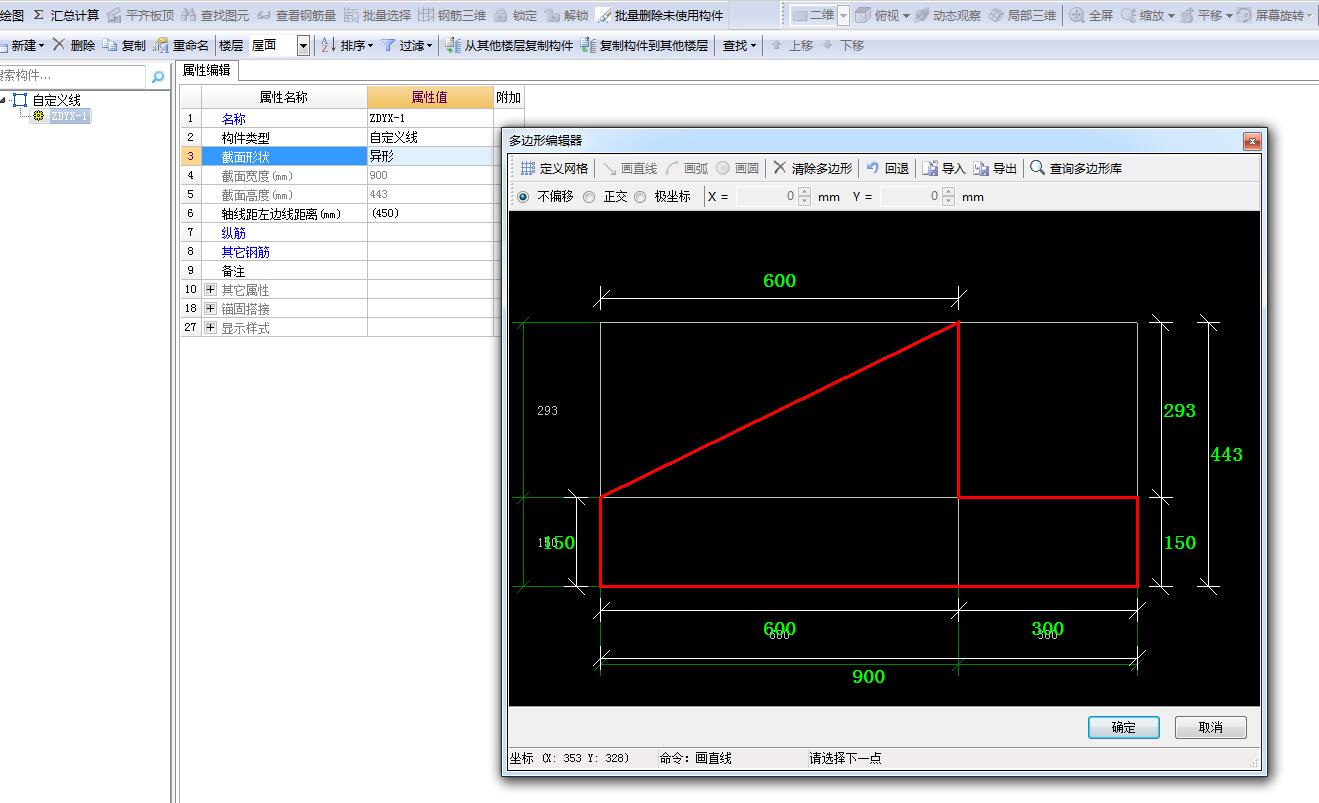The height and width of the screenshot is (803, 1319).
Task: Click 导出 export icon
Action: pyautogui.click(x=981, y=168)
